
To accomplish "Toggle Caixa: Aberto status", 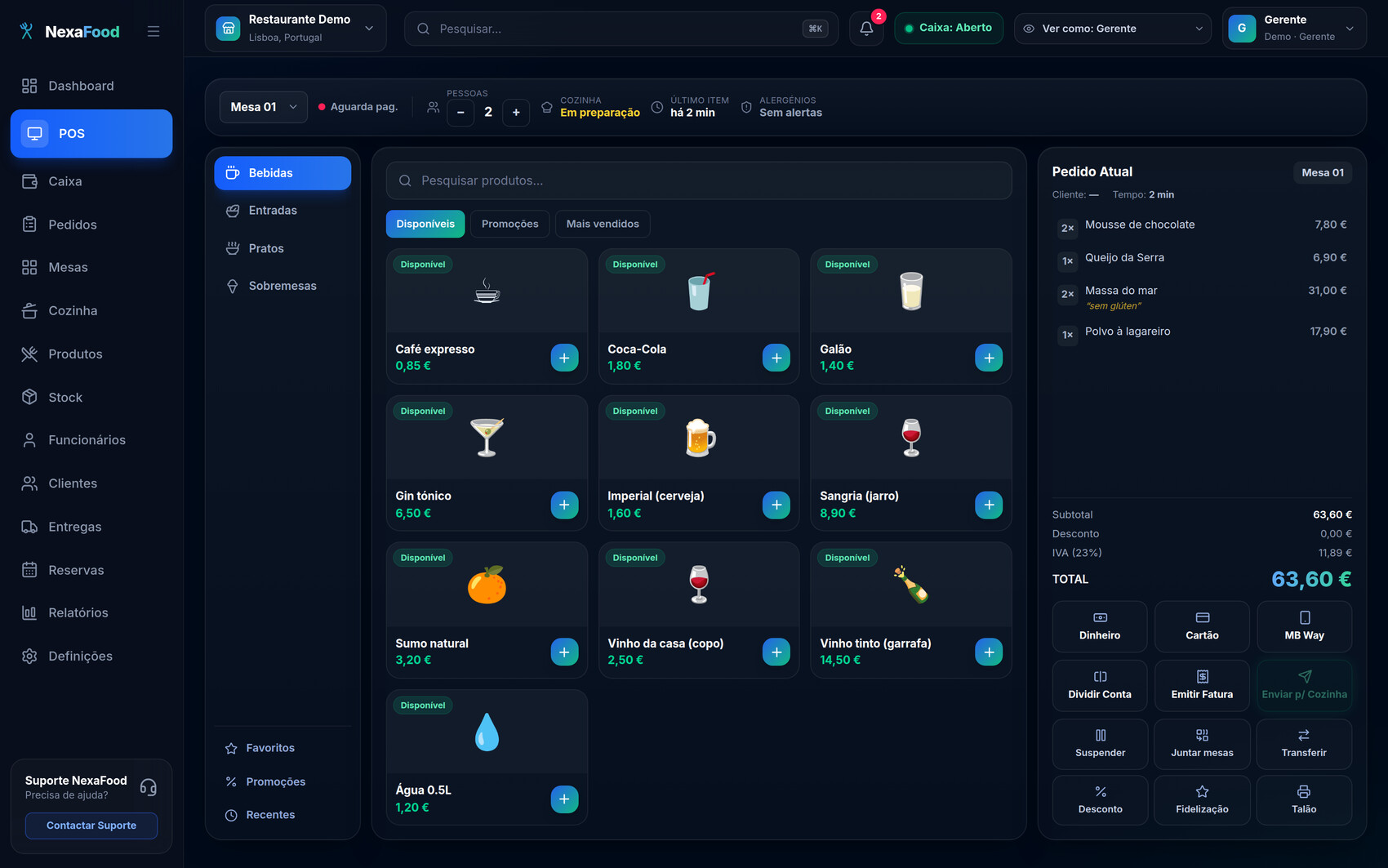I will coord(949,29).
